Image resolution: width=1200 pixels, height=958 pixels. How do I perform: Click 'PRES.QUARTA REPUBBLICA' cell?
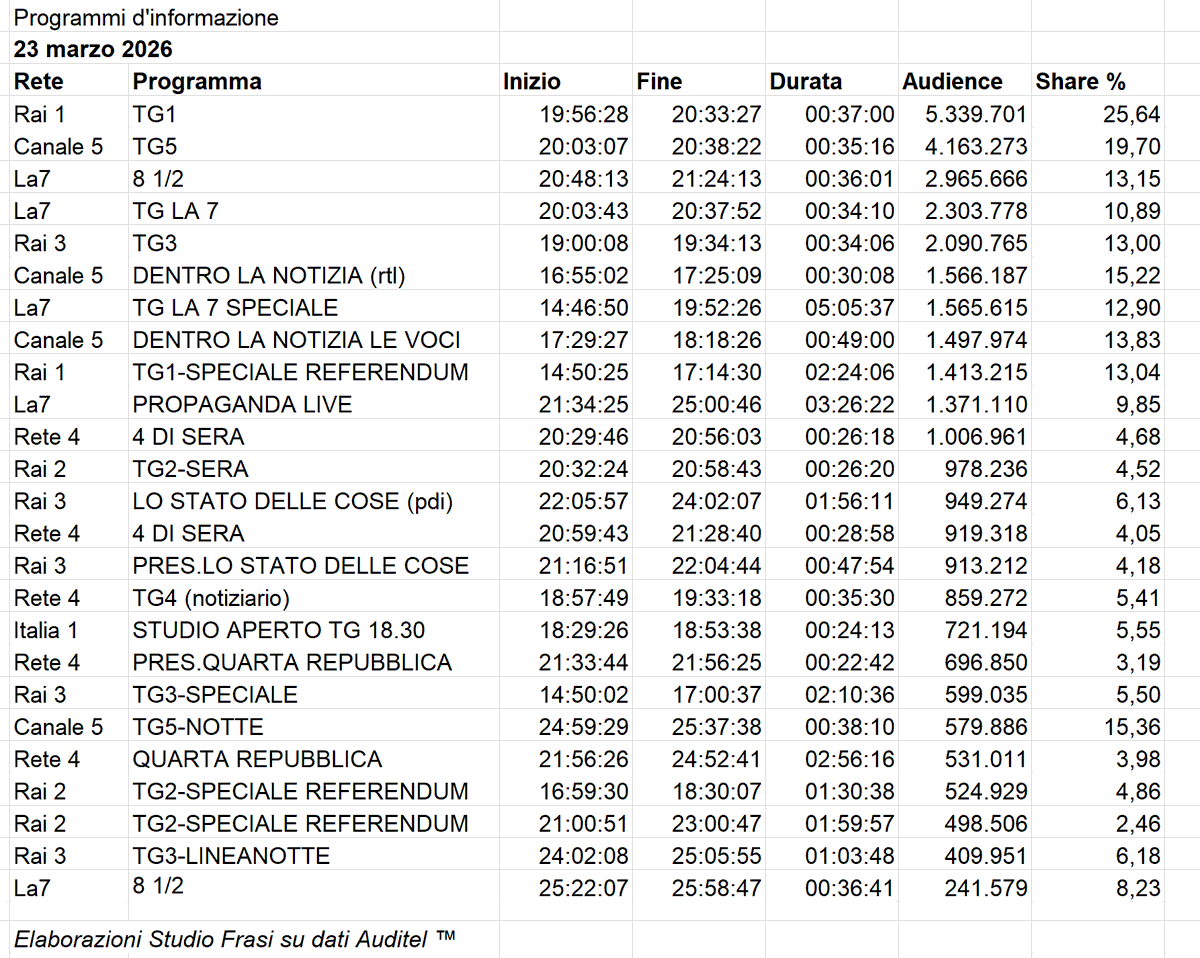292,662
